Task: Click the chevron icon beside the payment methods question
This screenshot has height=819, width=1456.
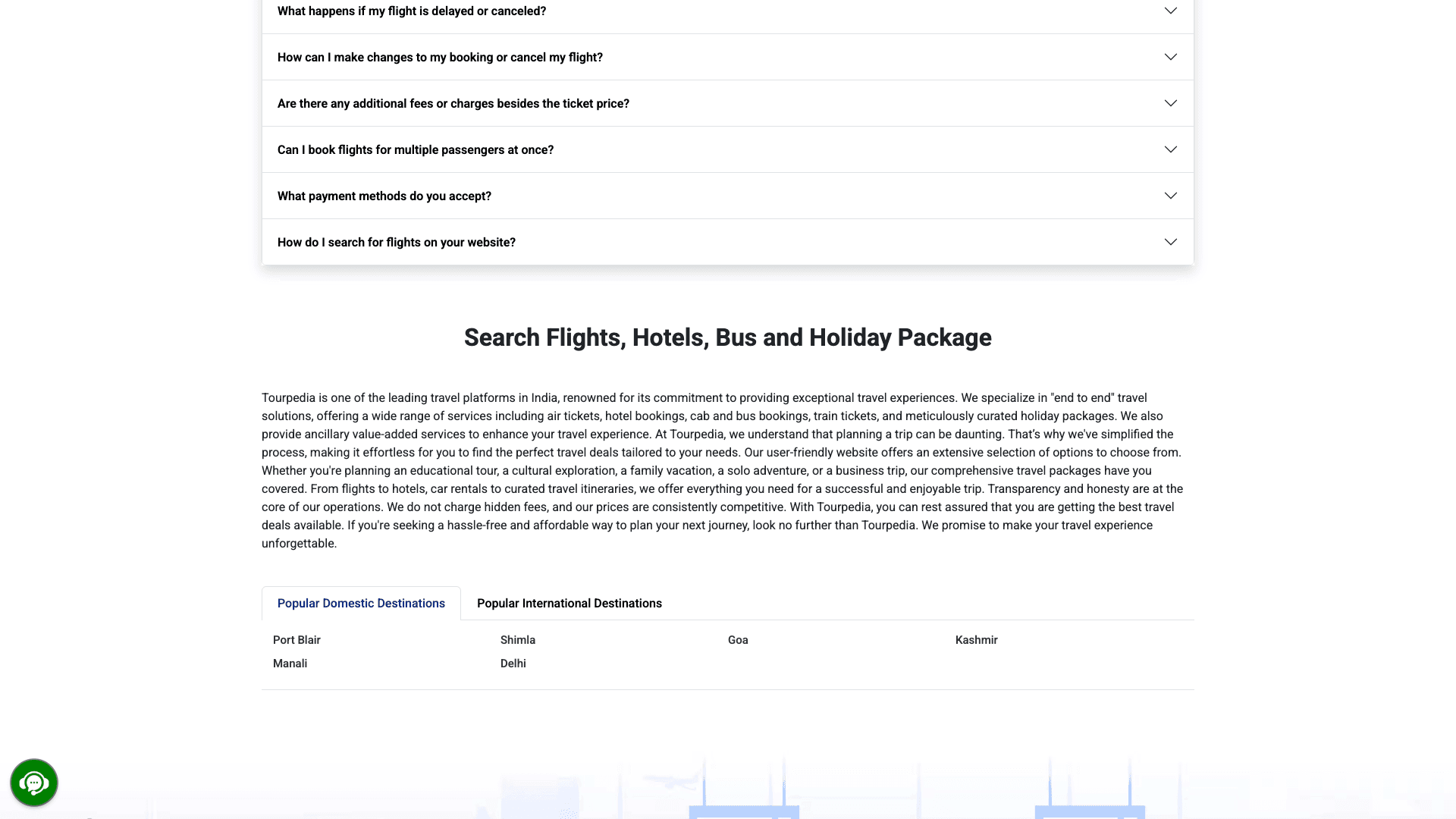Action: [x=1170, y=196]
